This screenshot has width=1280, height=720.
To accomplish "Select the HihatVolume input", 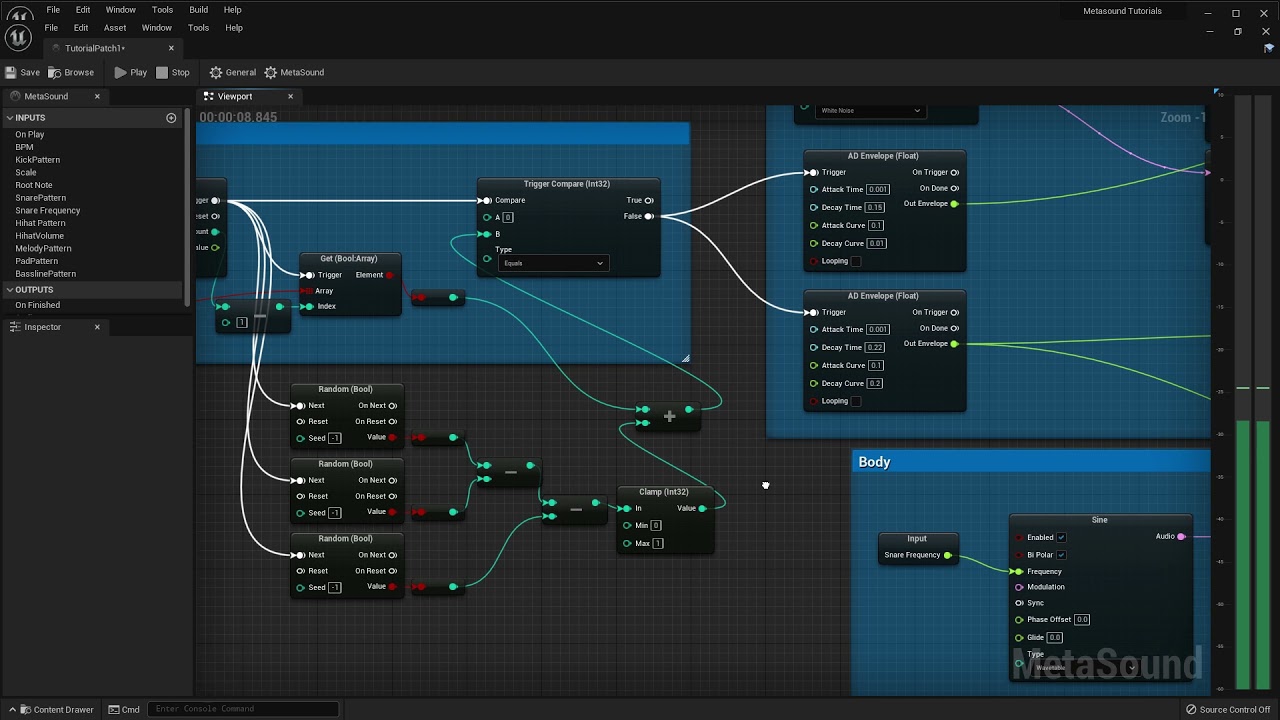I will coord(39,236).
